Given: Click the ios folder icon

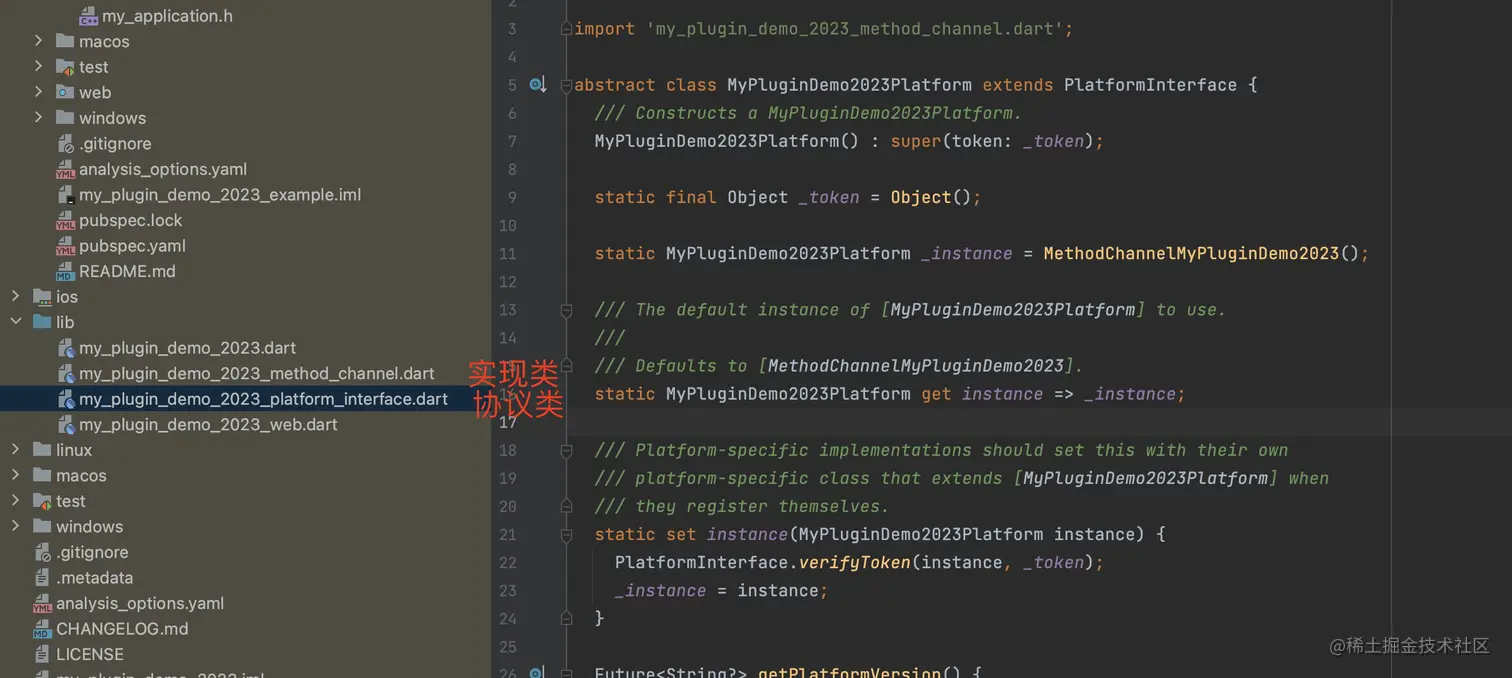Looking at the screenshot, I should tap(42, 296).
